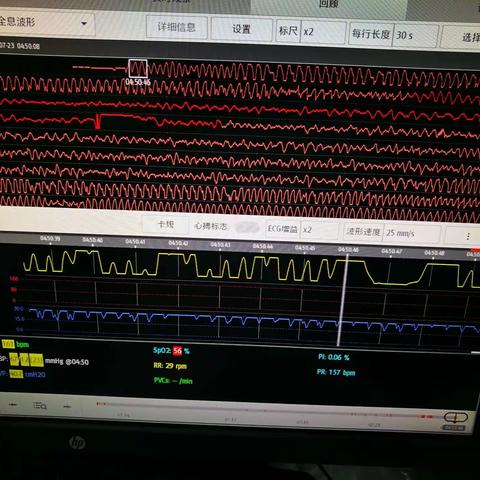Change the 波形速度 25 mm/s selector
The height and width of the screenshot is (480, 480).
tap(392, 232)
